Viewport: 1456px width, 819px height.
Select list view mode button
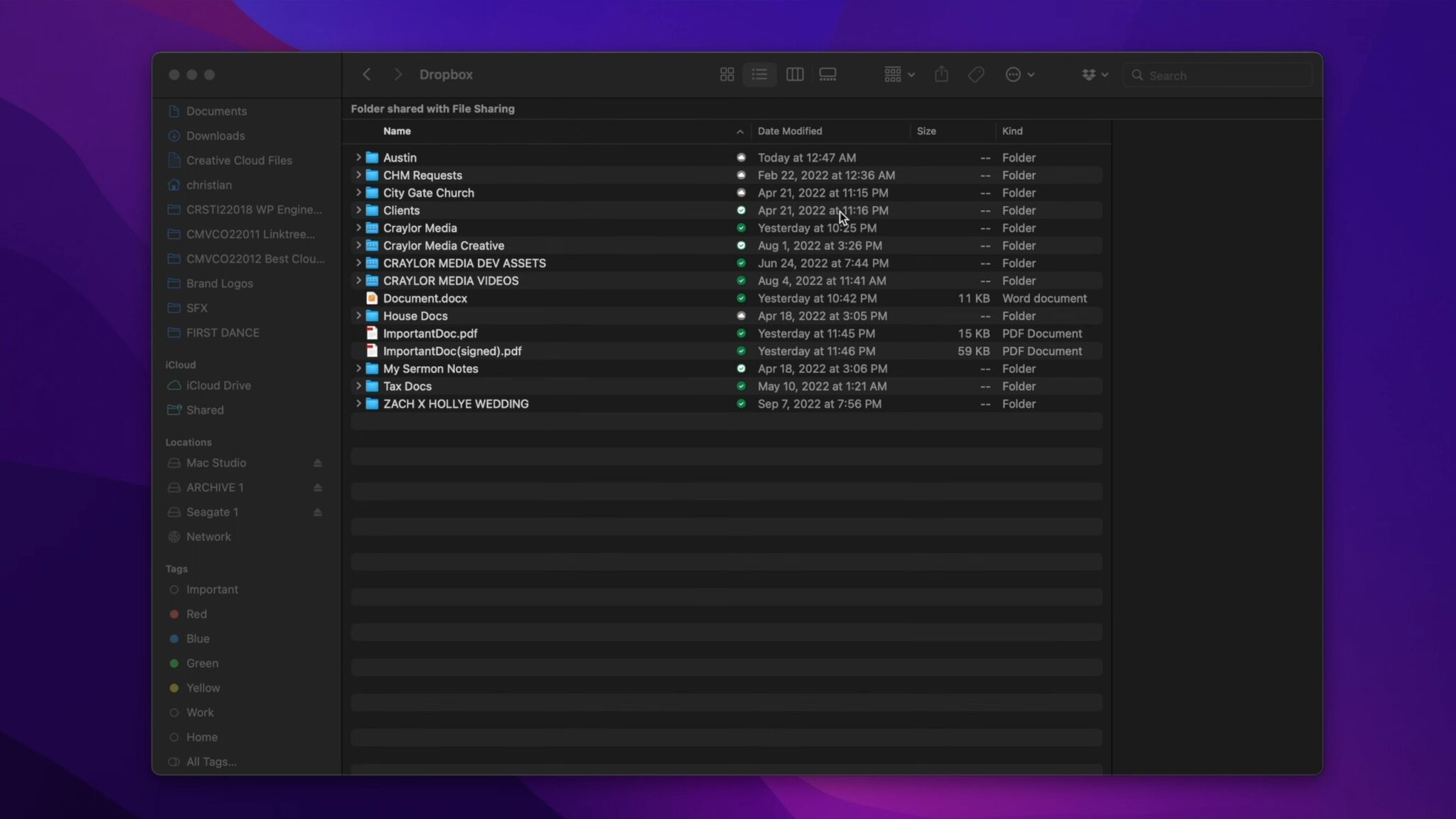(x=759, y=75)
